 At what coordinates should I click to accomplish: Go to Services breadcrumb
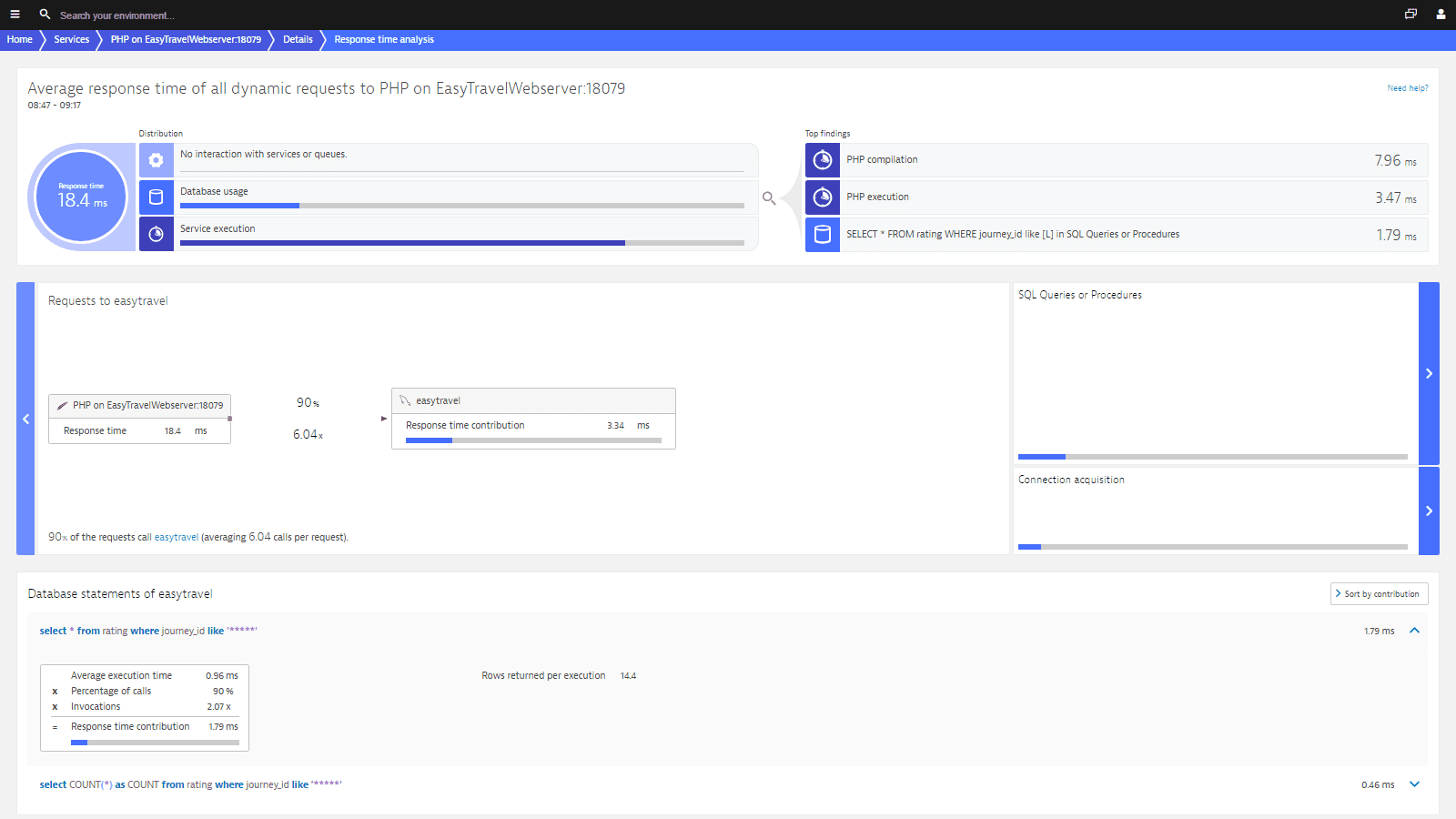click(x=72, y=40)
